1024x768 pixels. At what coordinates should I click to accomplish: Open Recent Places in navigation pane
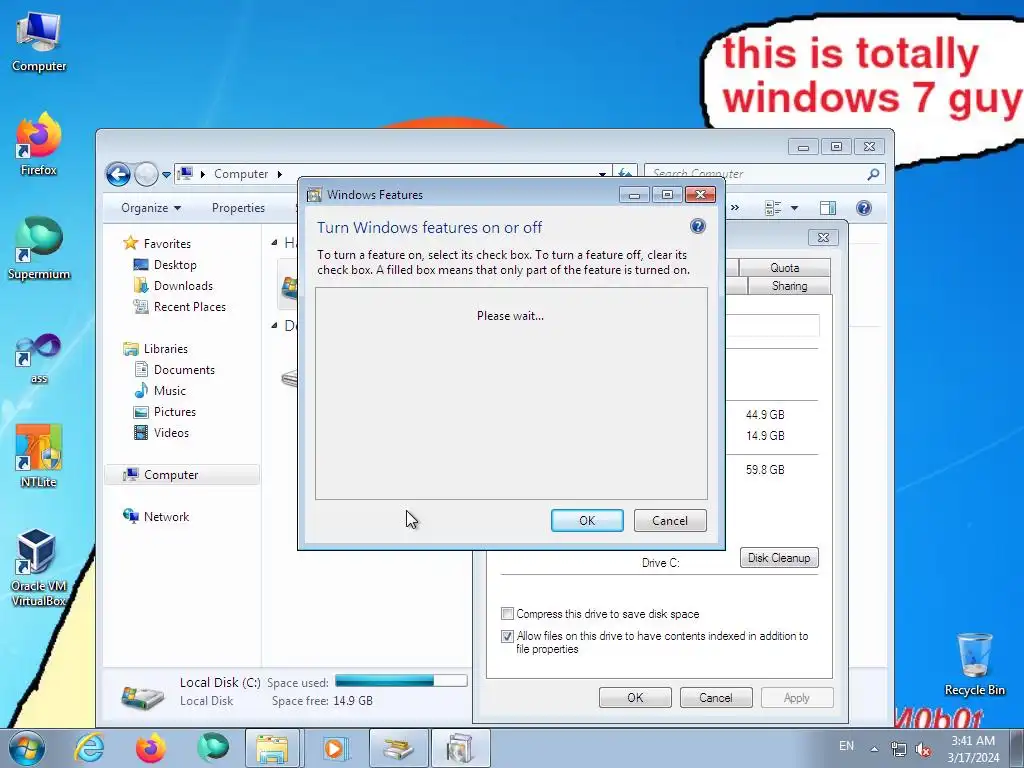pyautogui.click(x=189, y=306)
